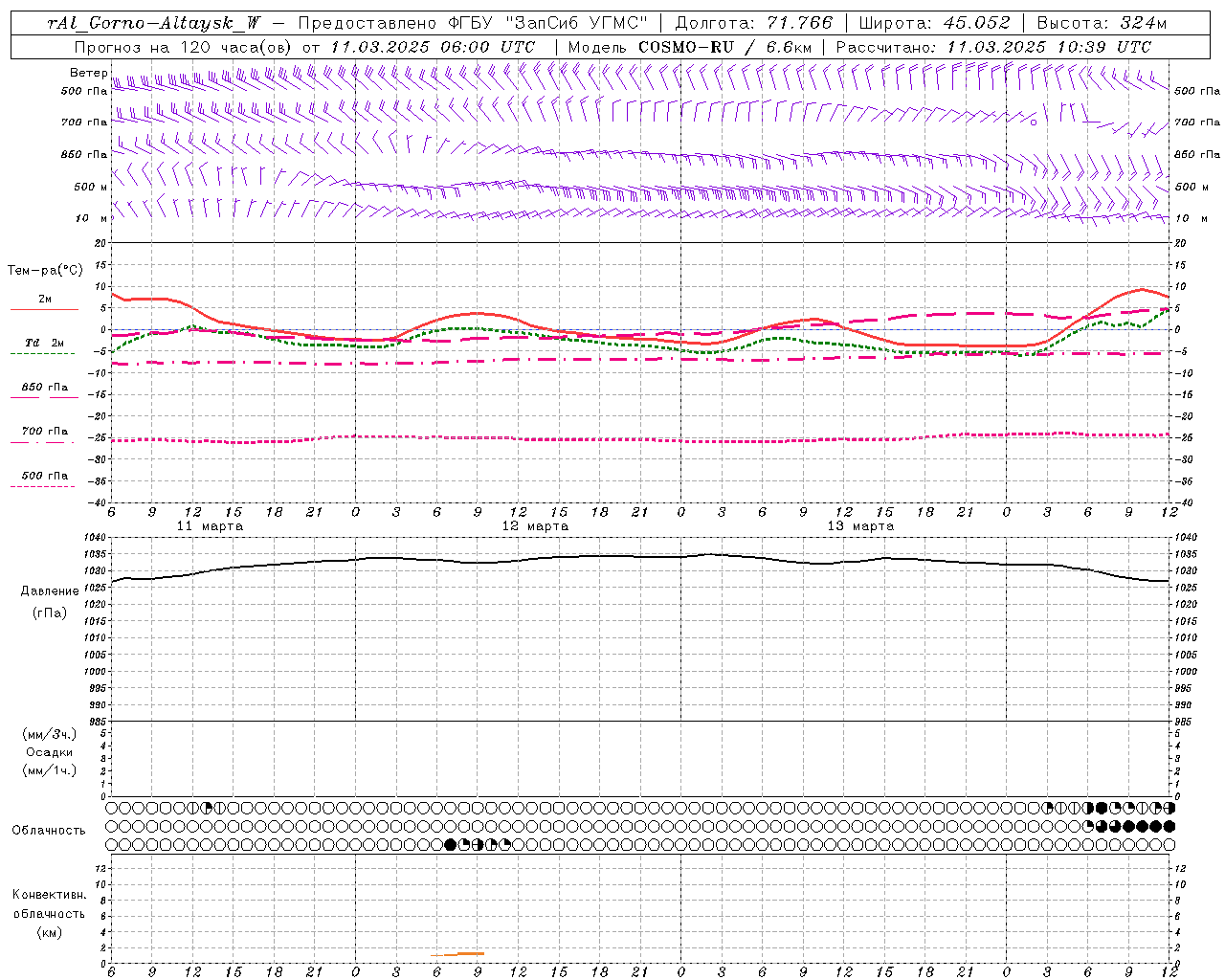Click the Тем-ра(°C) axis title
Screen dimensions: 1225x980
45,271
